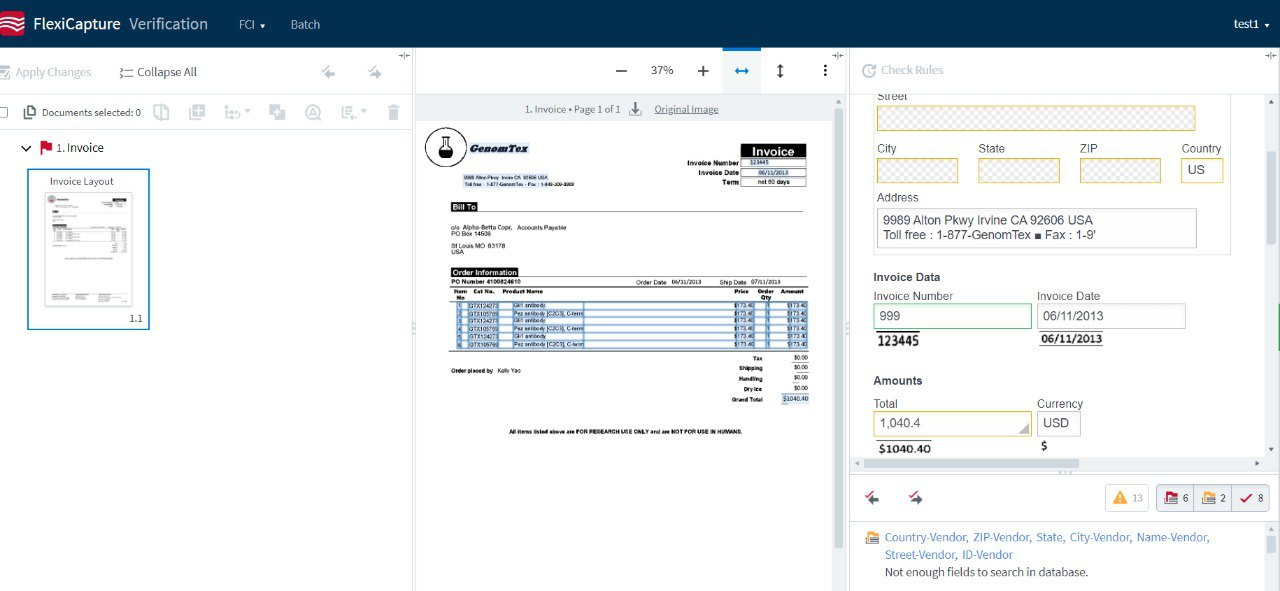Click Check Rules button
1280x591 pixels.
(x=901, y=70)
